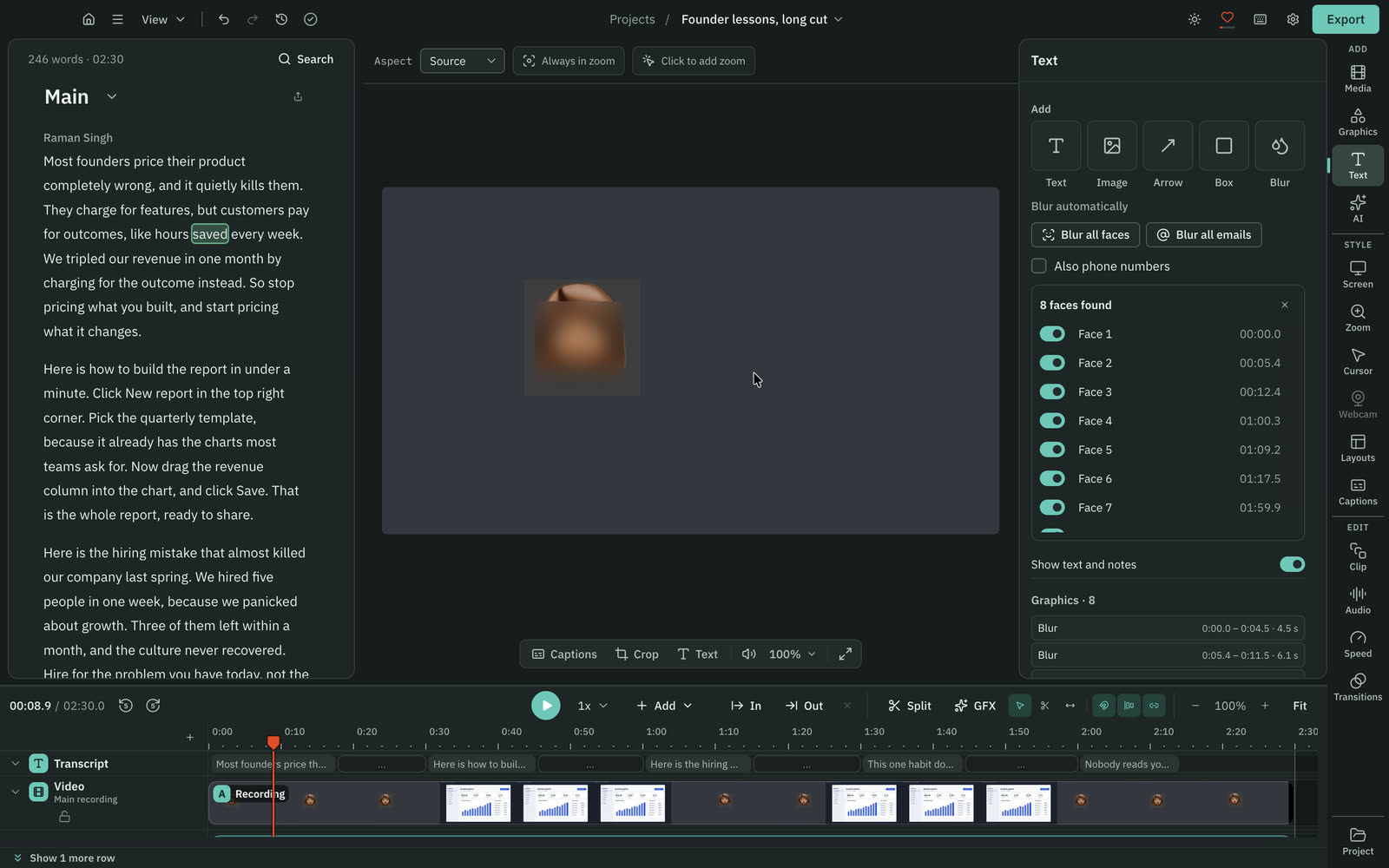Viewport: 1389px width, 868px height.
Task: Open the Projects breadcrumb
Action: coord(632,19)
